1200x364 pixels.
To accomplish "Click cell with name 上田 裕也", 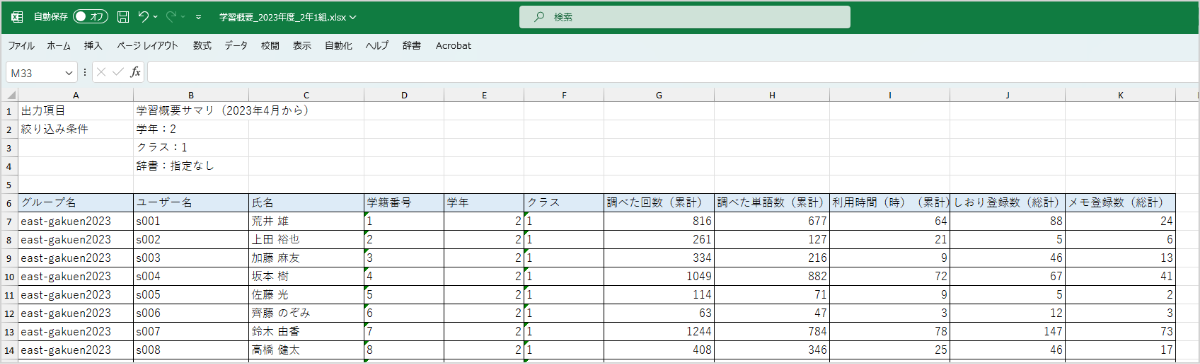I will (306, 239).
